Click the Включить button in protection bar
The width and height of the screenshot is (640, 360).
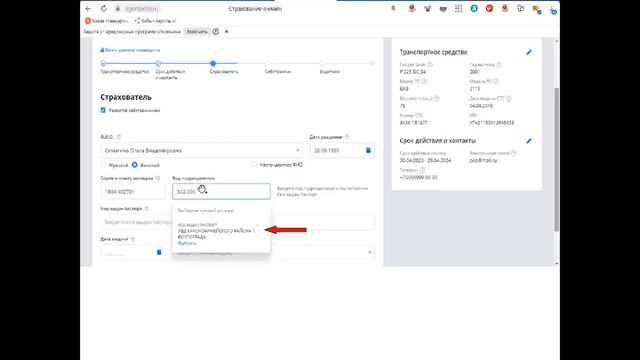click(x=197, y=31)
